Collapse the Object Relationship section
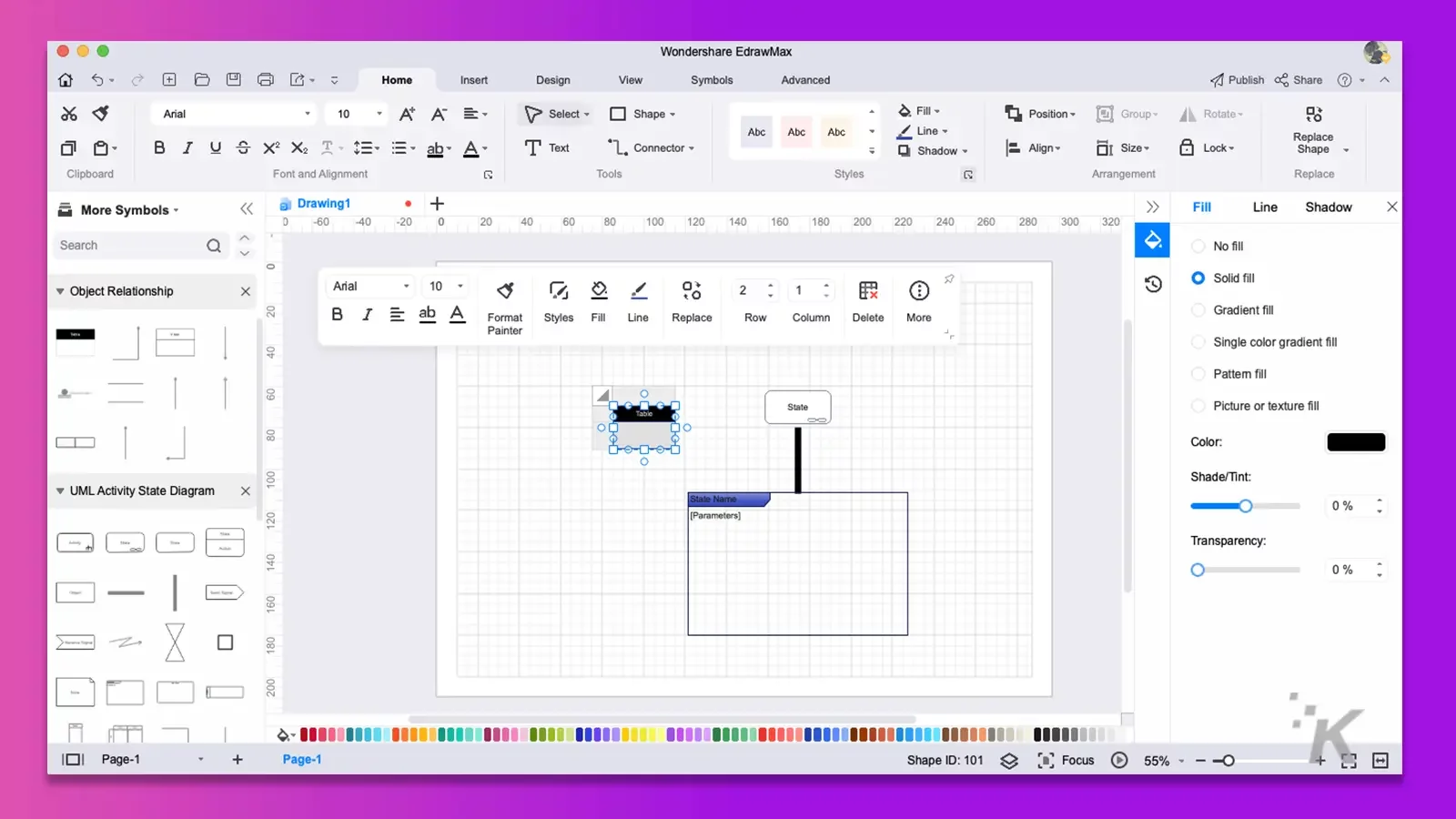 [60, 291]
